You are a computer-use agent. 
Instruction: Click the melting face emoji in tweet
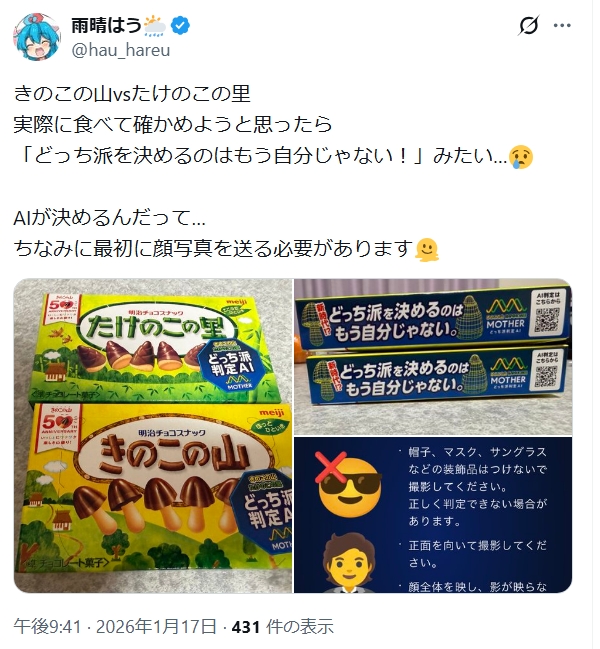[x=427, y=250]
